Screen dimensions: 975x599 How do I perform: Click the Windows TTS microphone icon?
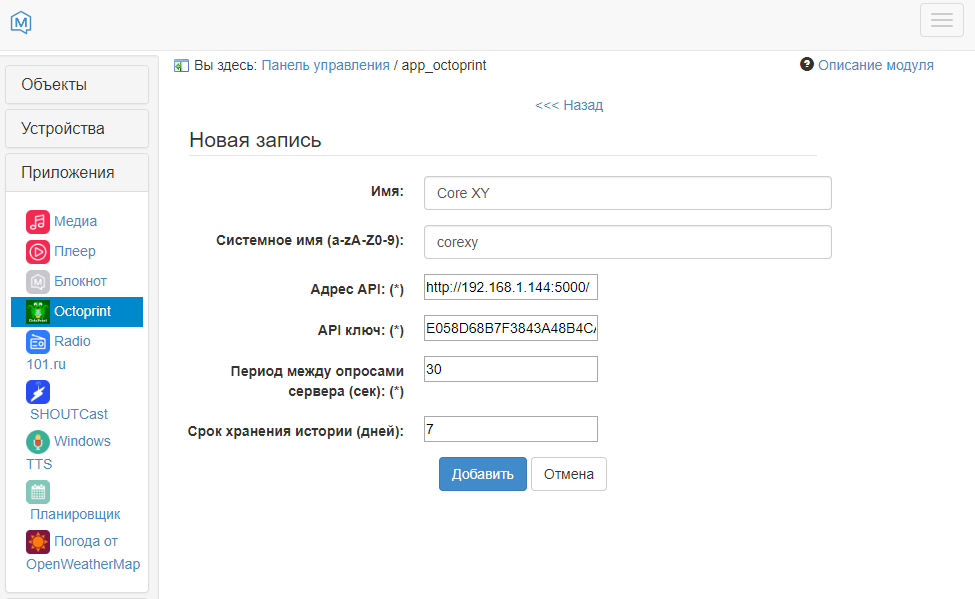(x=38, y=441)
